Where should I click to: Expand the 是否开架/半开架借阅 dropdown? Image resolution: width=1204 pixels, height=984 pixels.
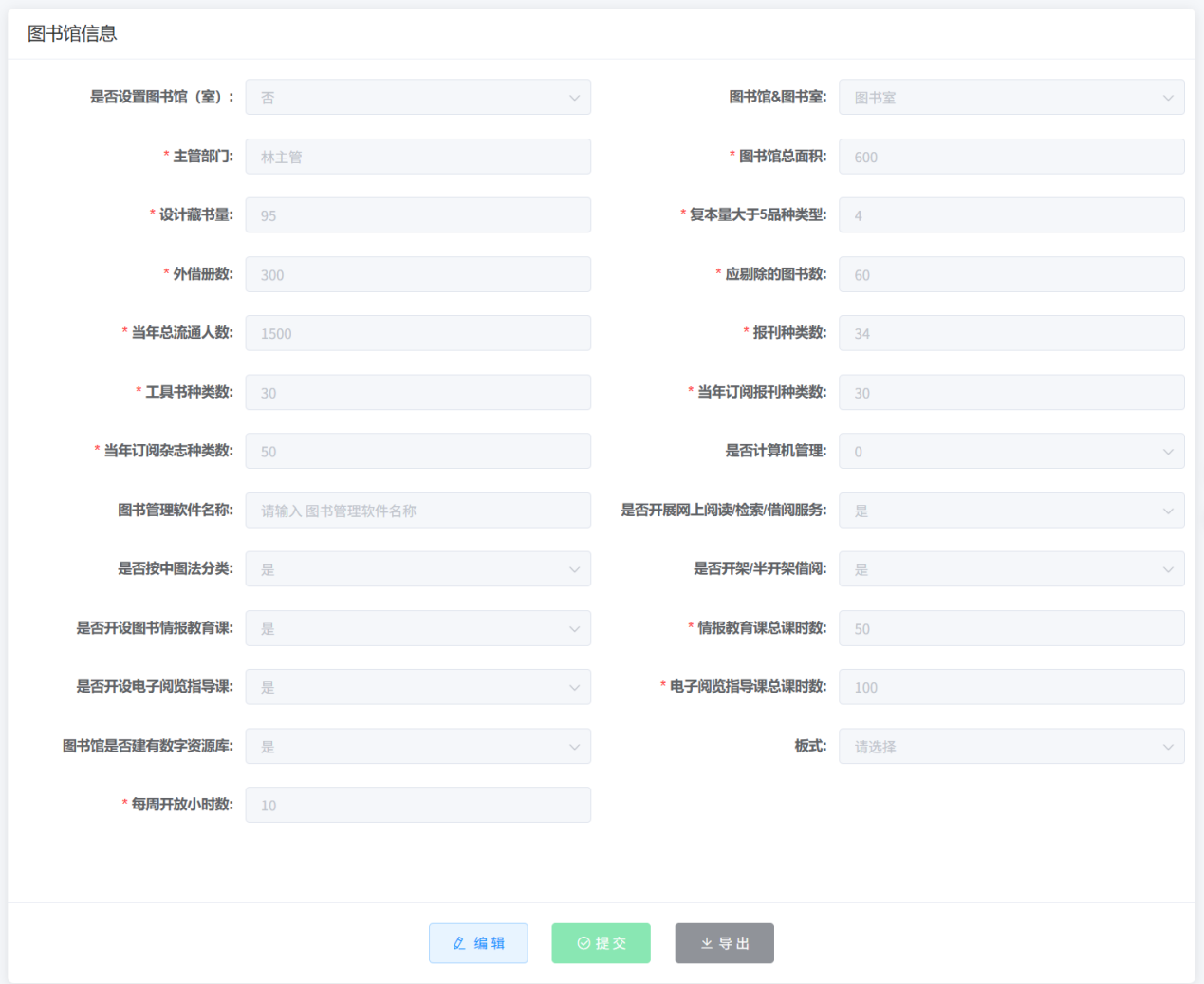(1010, 569)
